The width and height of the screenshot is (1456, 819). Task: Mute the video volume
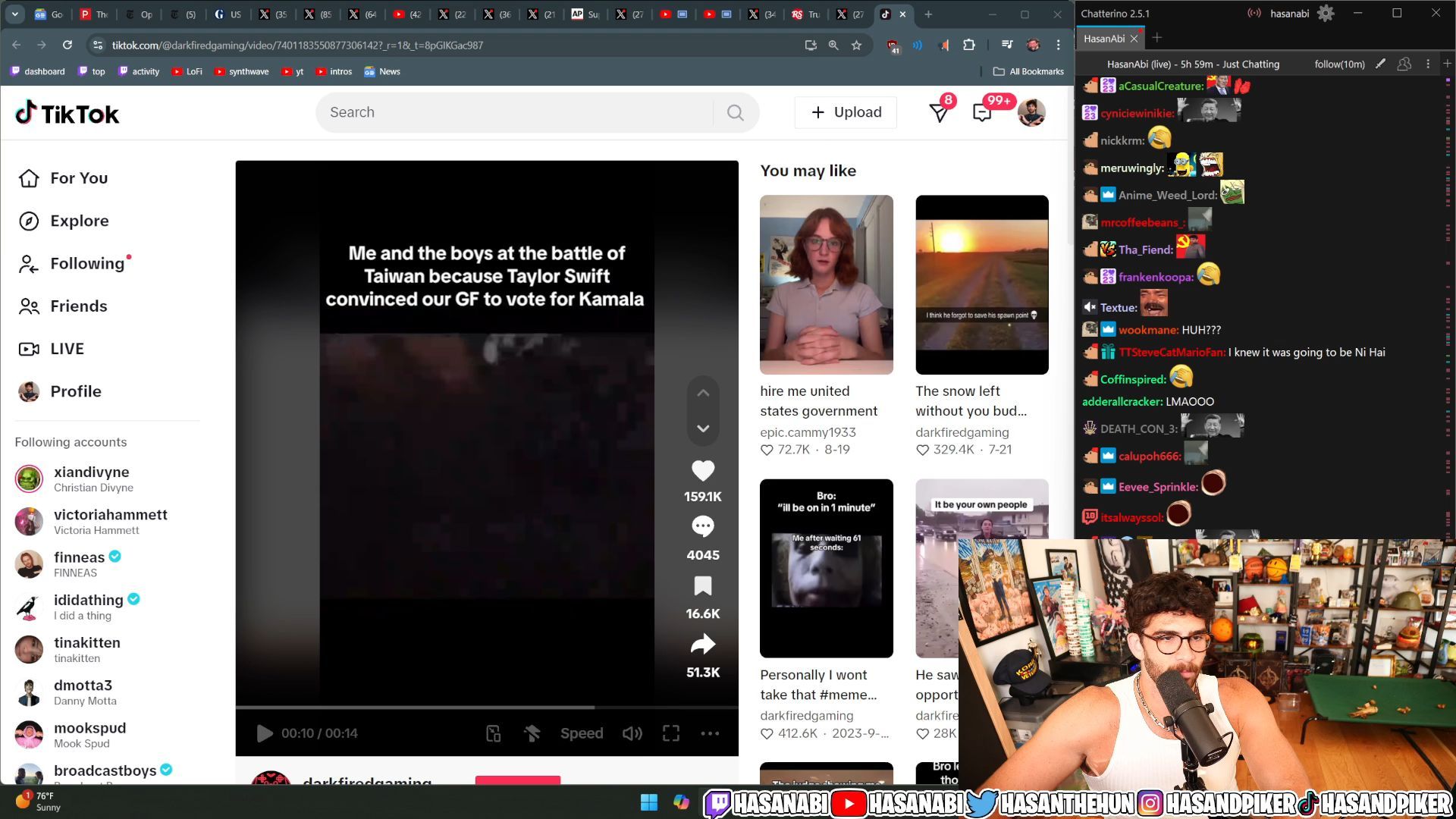point(632,733)
